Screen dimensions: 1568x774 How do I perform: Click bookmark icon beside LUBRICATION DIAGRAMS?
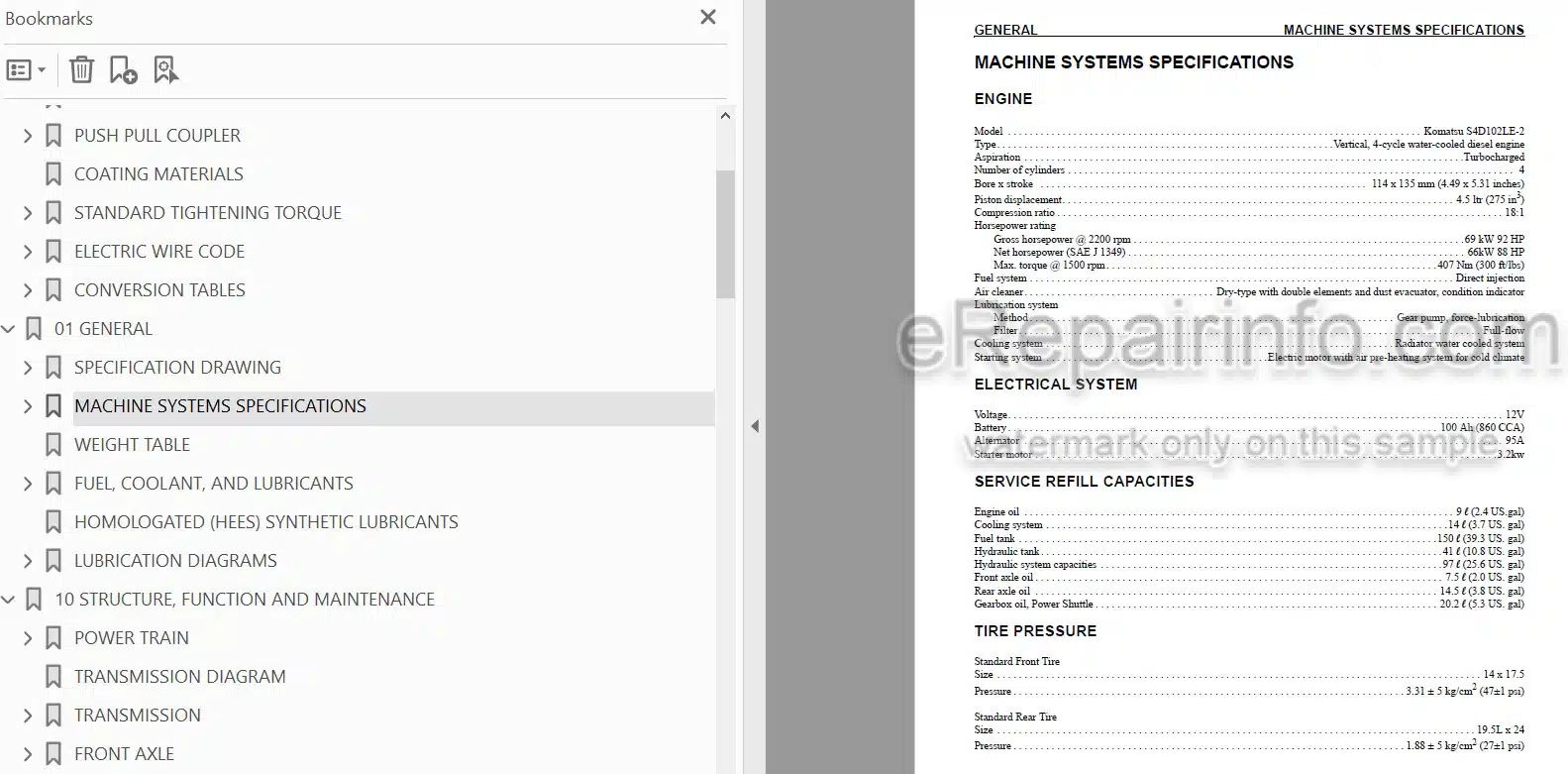[53, 561]
